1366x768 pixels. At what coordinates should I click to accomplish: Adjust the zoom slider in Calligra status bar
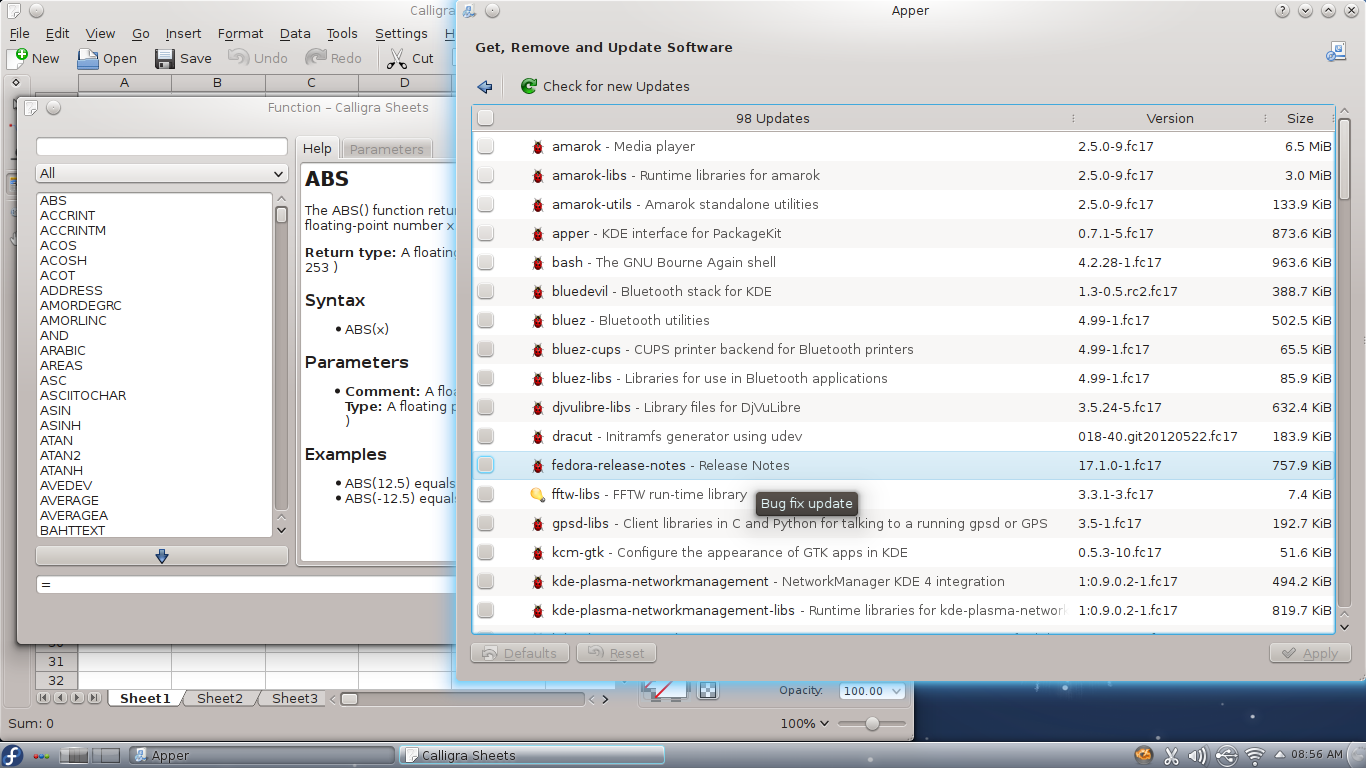pyautogui.click(x=872, y=724)
